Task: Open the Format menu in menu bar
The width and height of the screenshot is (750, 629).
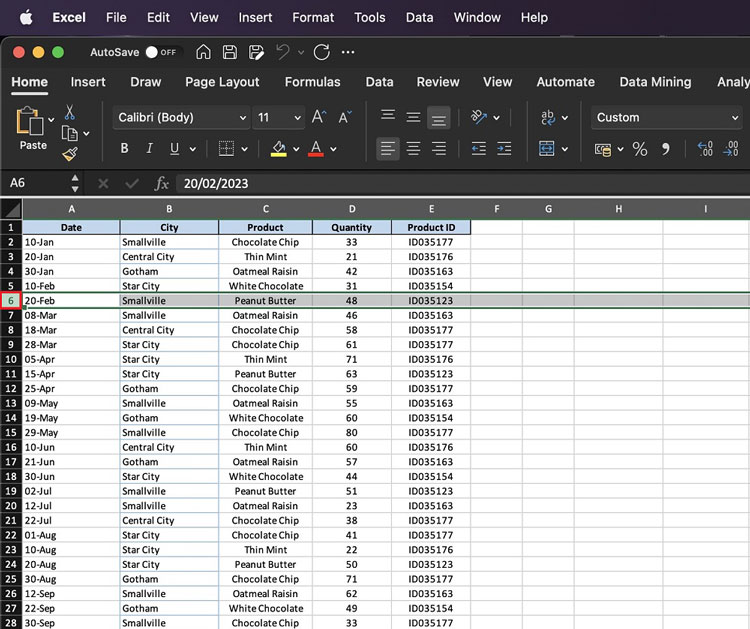Action: tap(313, 18)
